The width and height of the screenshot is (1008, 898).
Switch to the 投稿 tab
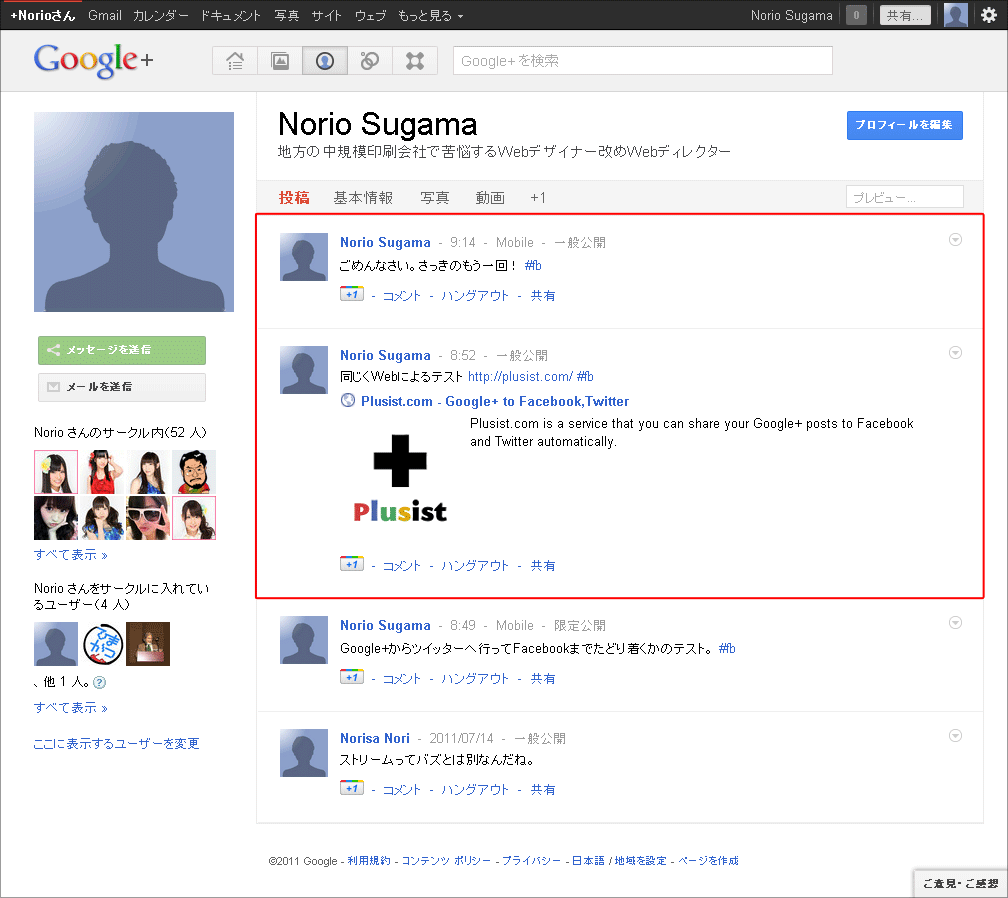[294, 197]
